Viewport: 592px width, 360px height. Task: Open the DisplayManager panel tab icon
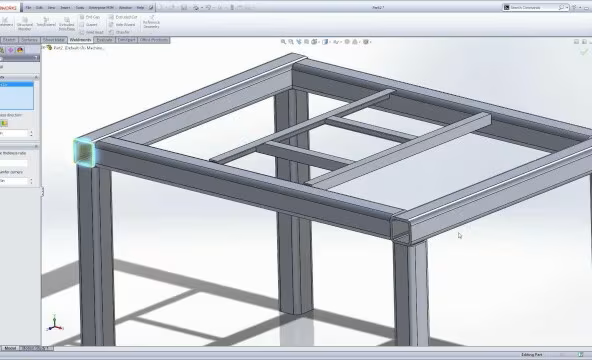20,50
